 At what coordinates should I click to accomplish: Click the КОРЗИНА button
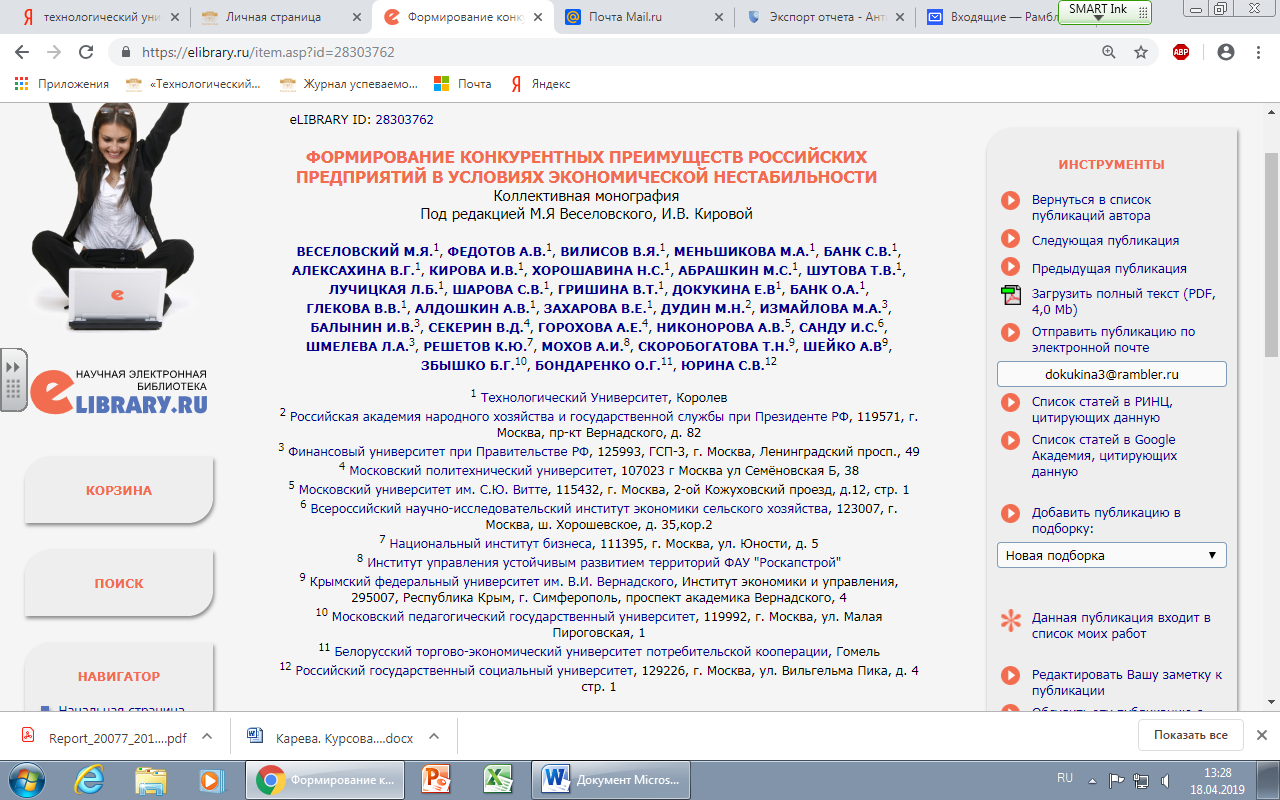pyautogui.click(x=119, y=490)
